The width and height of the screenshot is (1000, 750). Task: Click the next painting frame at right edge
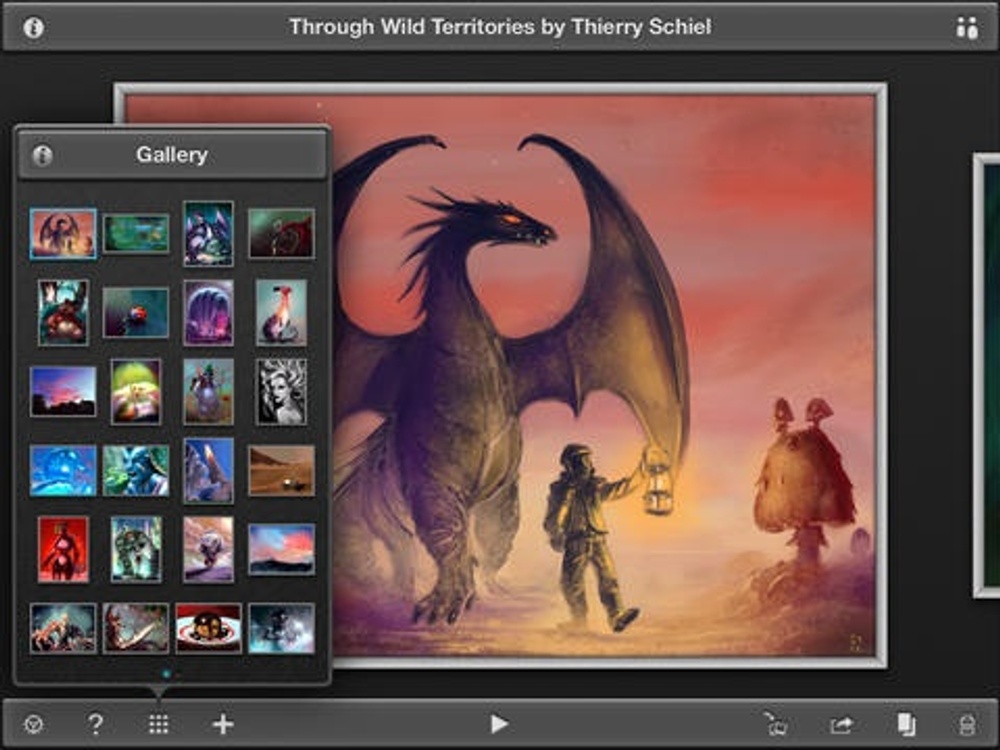coord(987,375)
